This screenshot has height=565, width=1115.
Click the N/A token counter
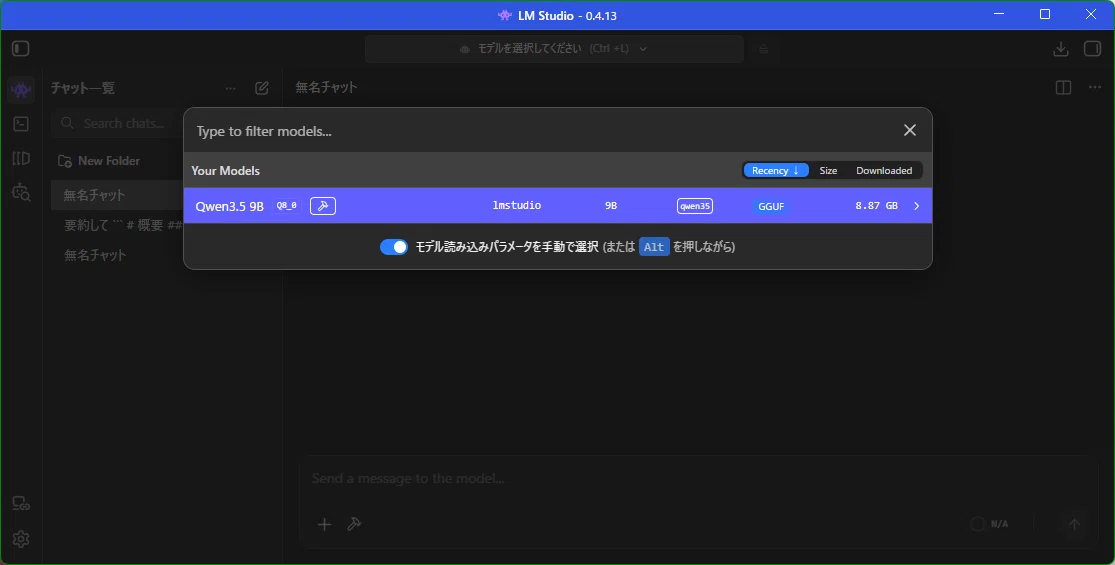(x=990, y=524)
